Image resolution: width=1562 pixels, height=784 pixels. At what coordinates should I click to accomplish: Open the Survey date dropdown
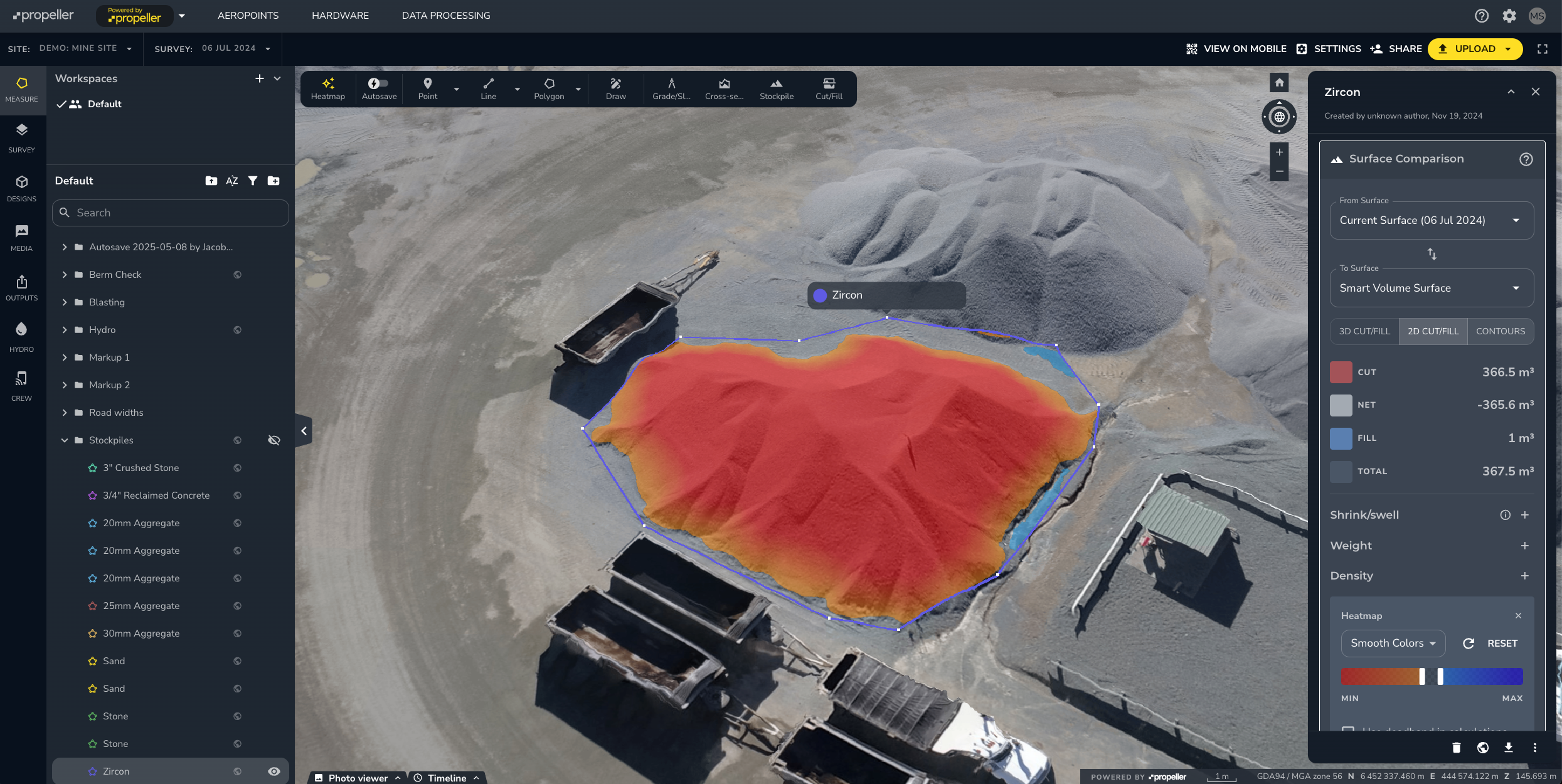click(x=236, y=48)
